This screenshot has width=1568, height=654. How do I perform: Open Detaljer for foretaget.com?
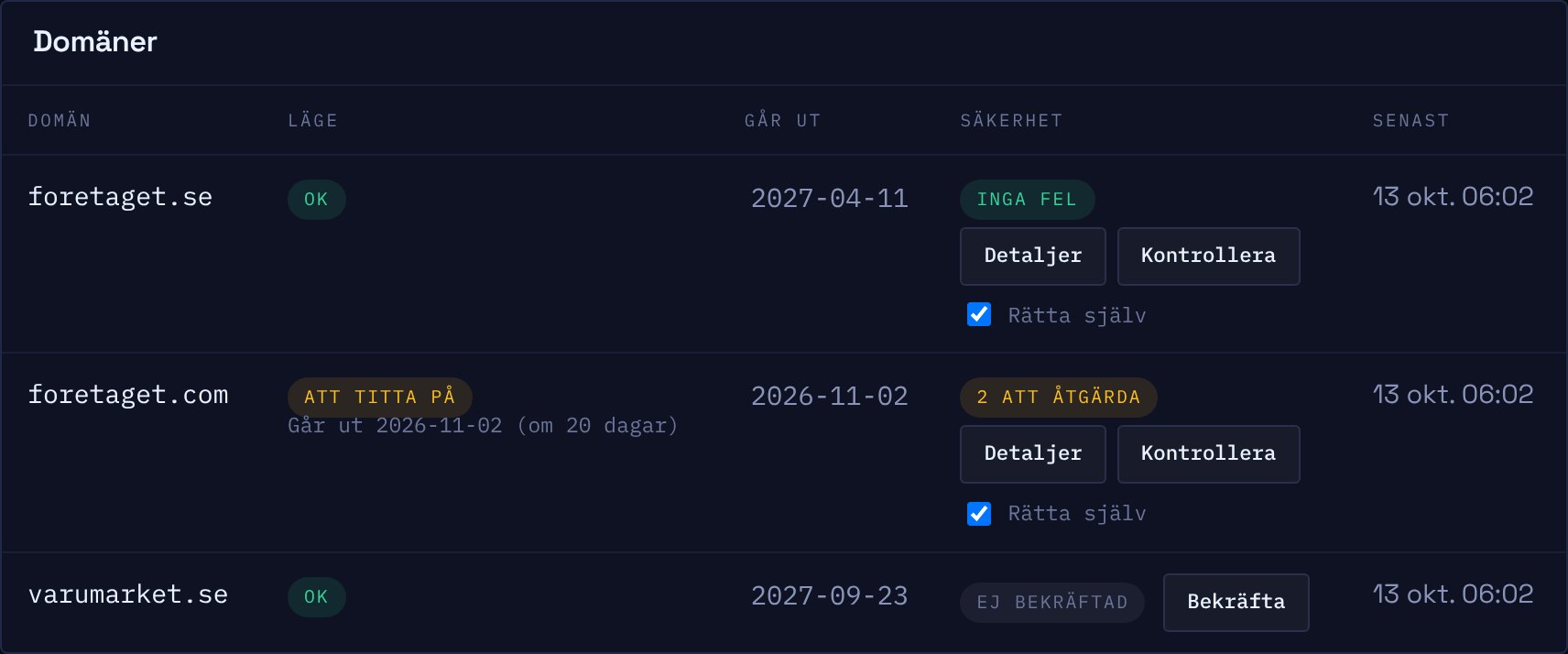click(x=1032, y=454)
